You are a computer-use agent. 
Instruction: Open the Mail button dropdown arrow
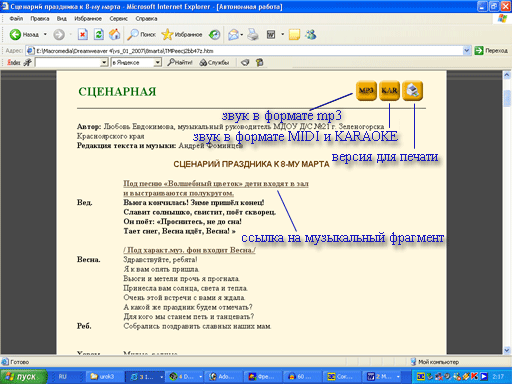tap(241, 34)
